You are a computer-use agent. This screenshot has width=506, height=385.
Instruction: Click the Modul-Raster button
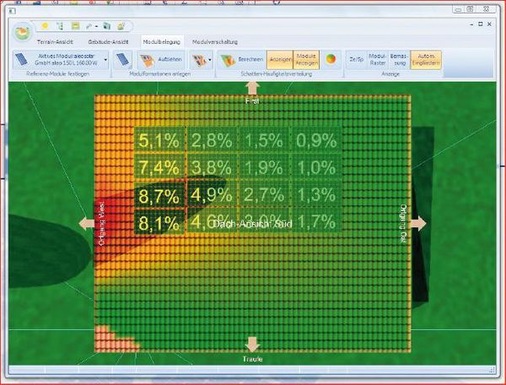(377, 60)
